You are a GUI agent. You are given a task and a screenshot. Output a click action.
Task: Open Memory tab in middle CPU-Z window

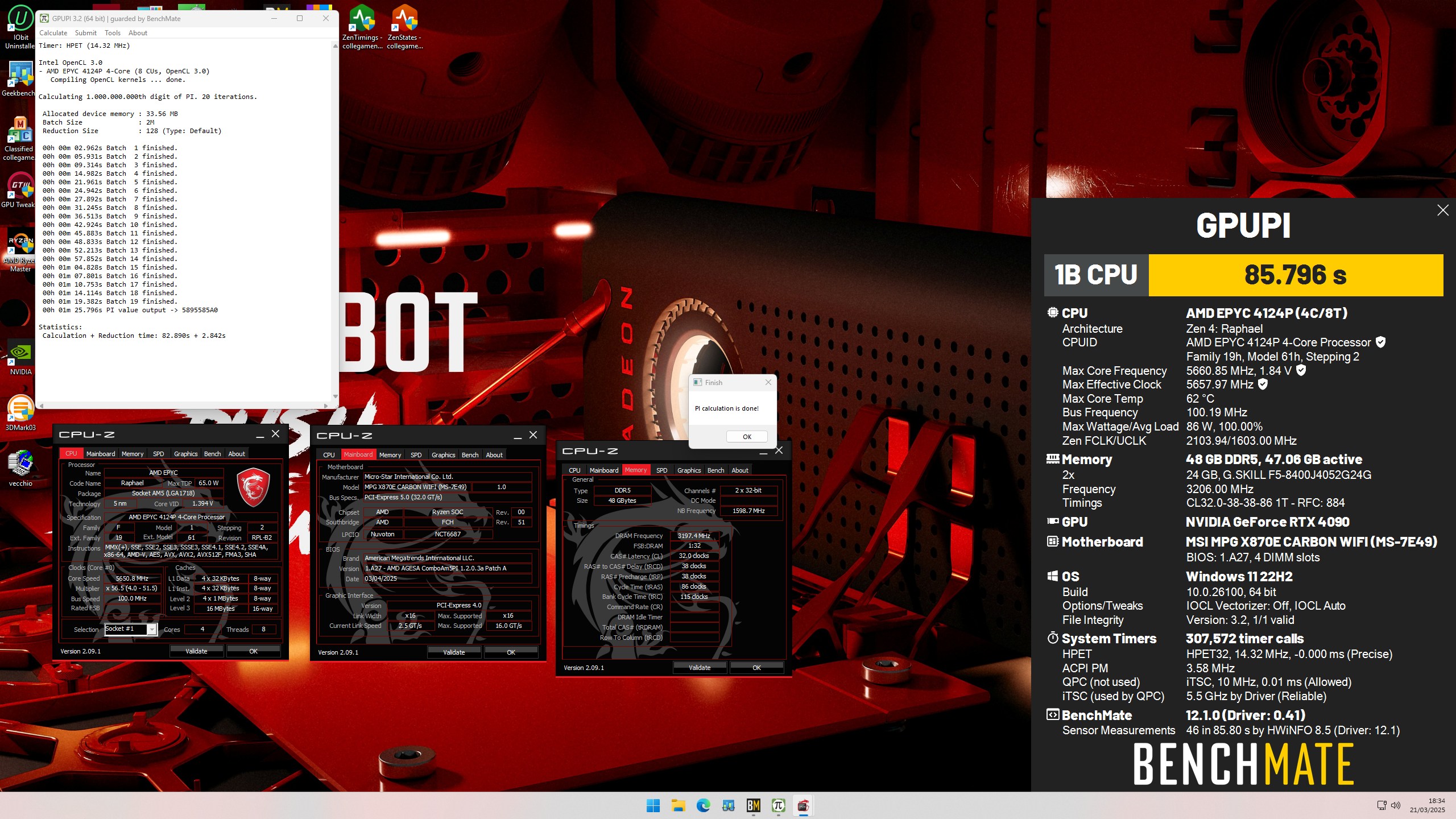(390, 455)
